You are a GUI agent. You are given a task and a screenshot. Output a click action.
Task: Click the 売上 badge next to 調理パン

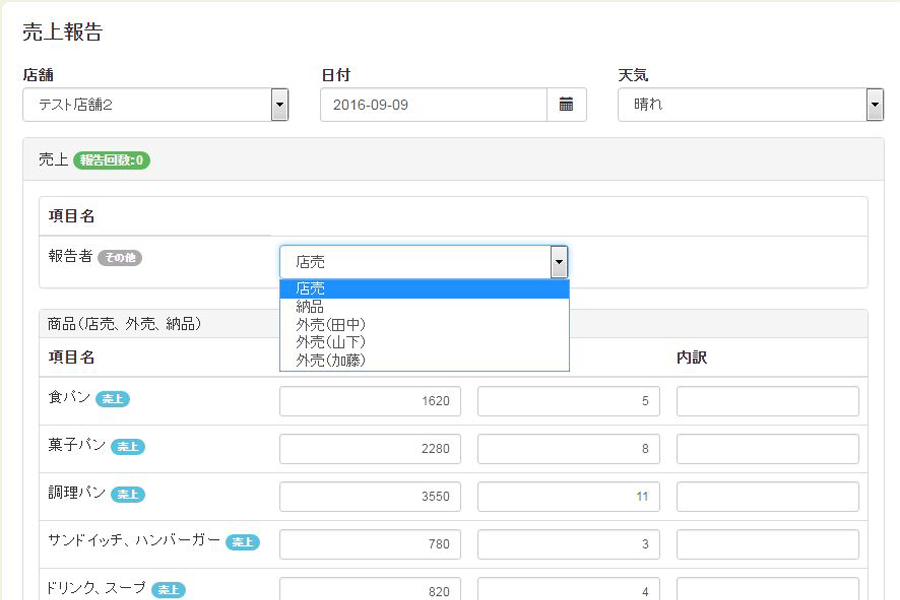pyautogui.click(x=127, y=495)
